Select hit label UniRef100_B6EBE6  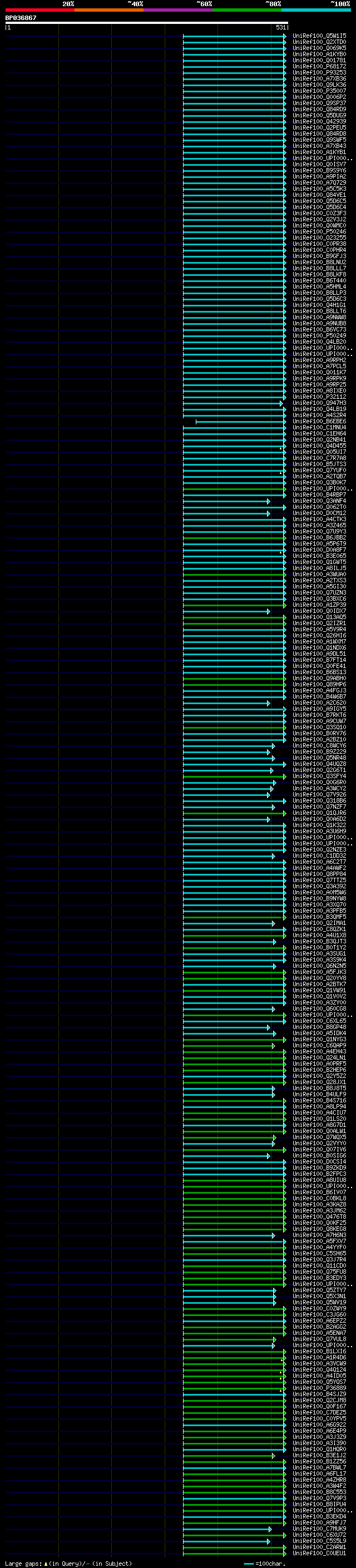click(319, 421)
